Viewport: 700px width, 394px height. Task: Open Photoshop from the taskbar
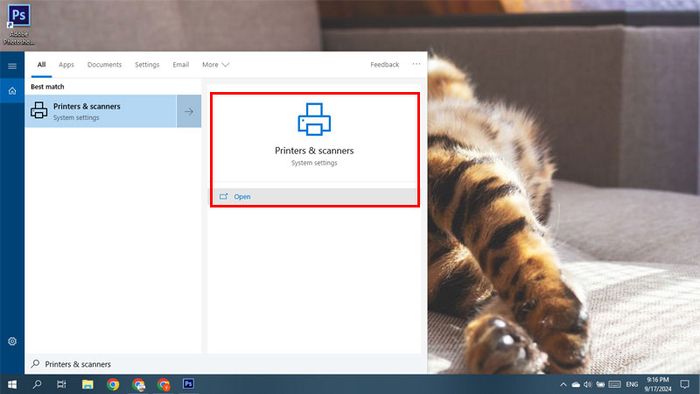(x=188, y=384)
